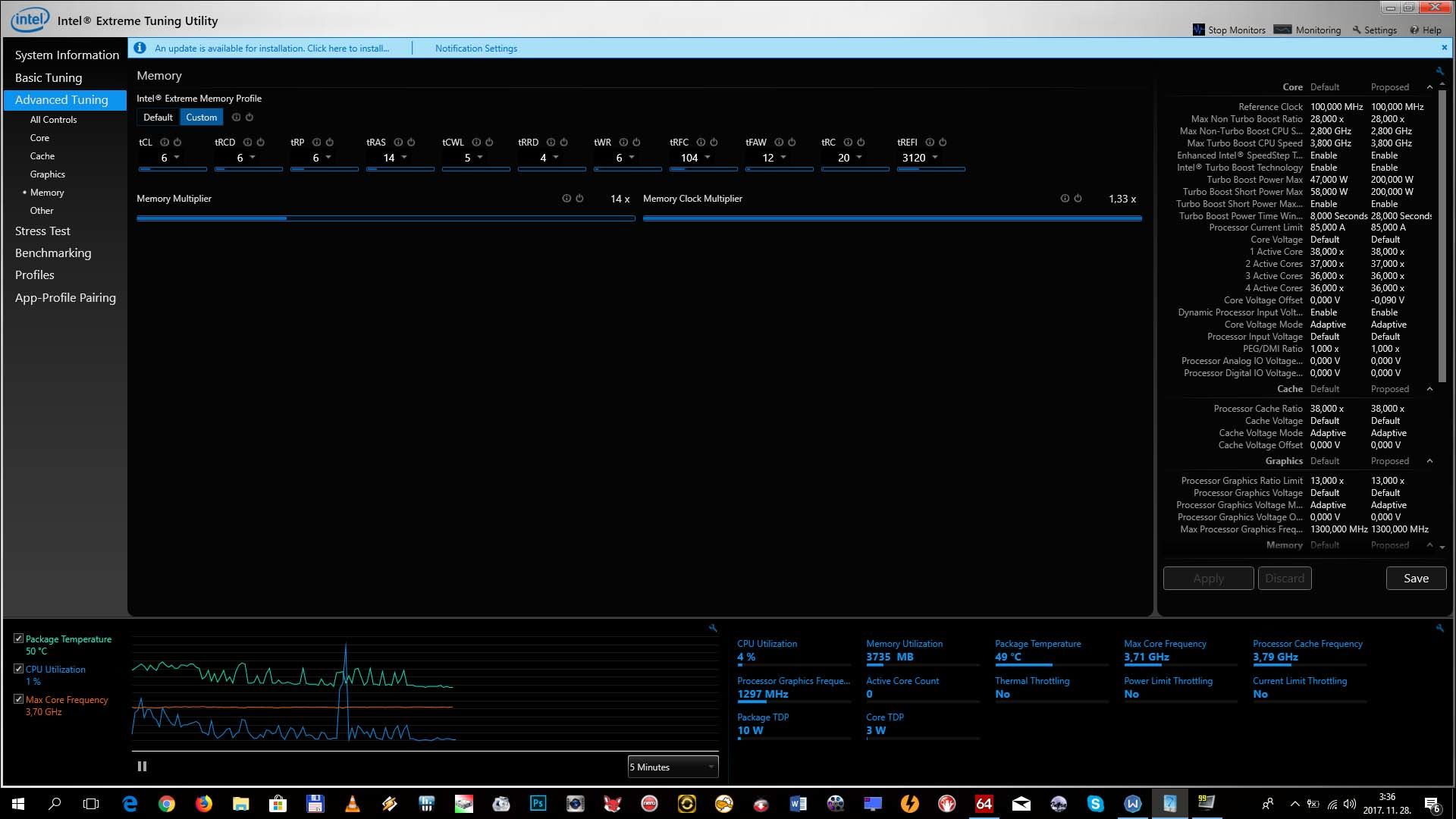Select Cache under Advanced Tuning
This screenshot has width=1456, height=819.
(x=42, y=156)
